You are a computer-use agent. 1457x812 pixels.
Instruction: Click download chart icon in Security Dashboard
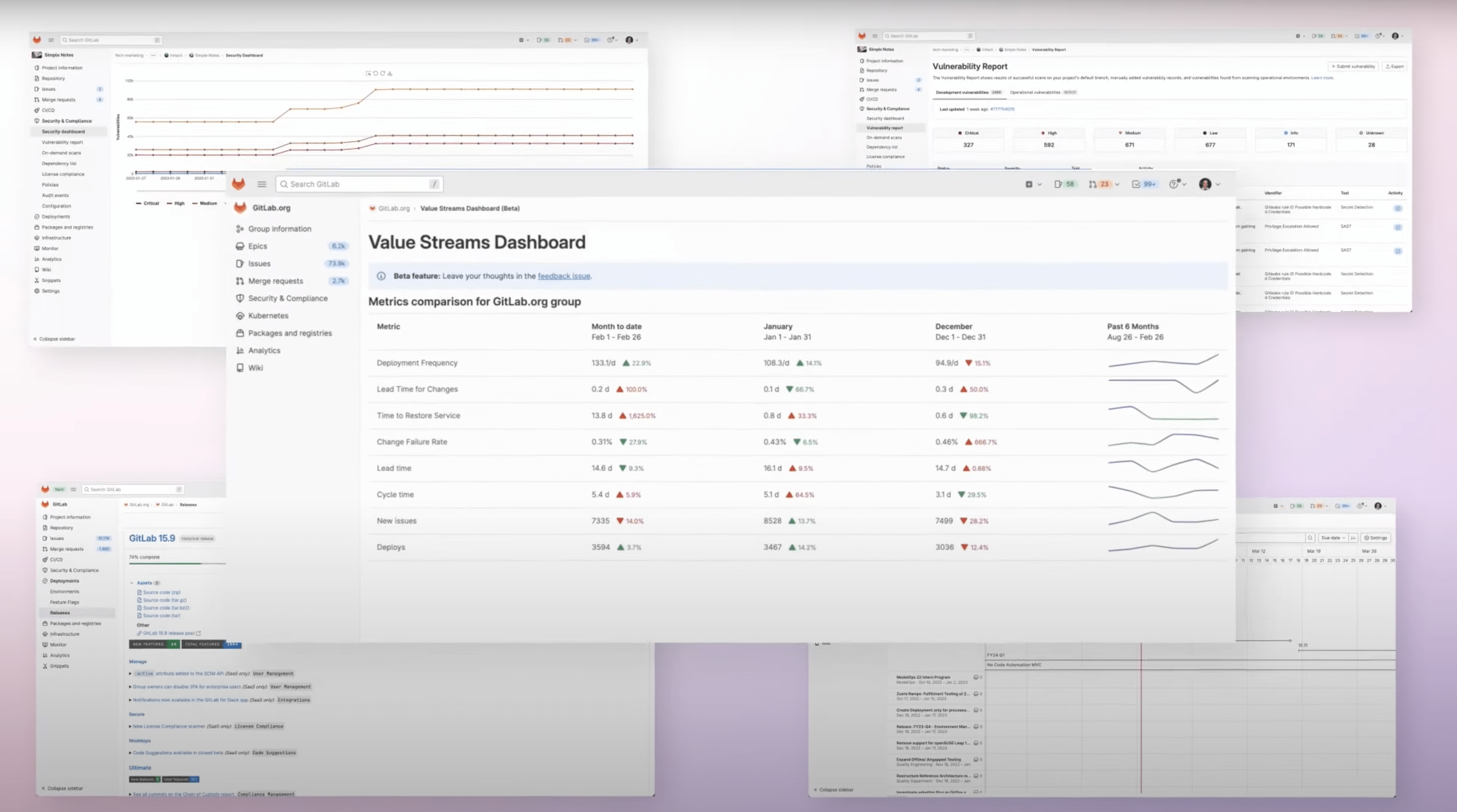(x=390, y=73)
